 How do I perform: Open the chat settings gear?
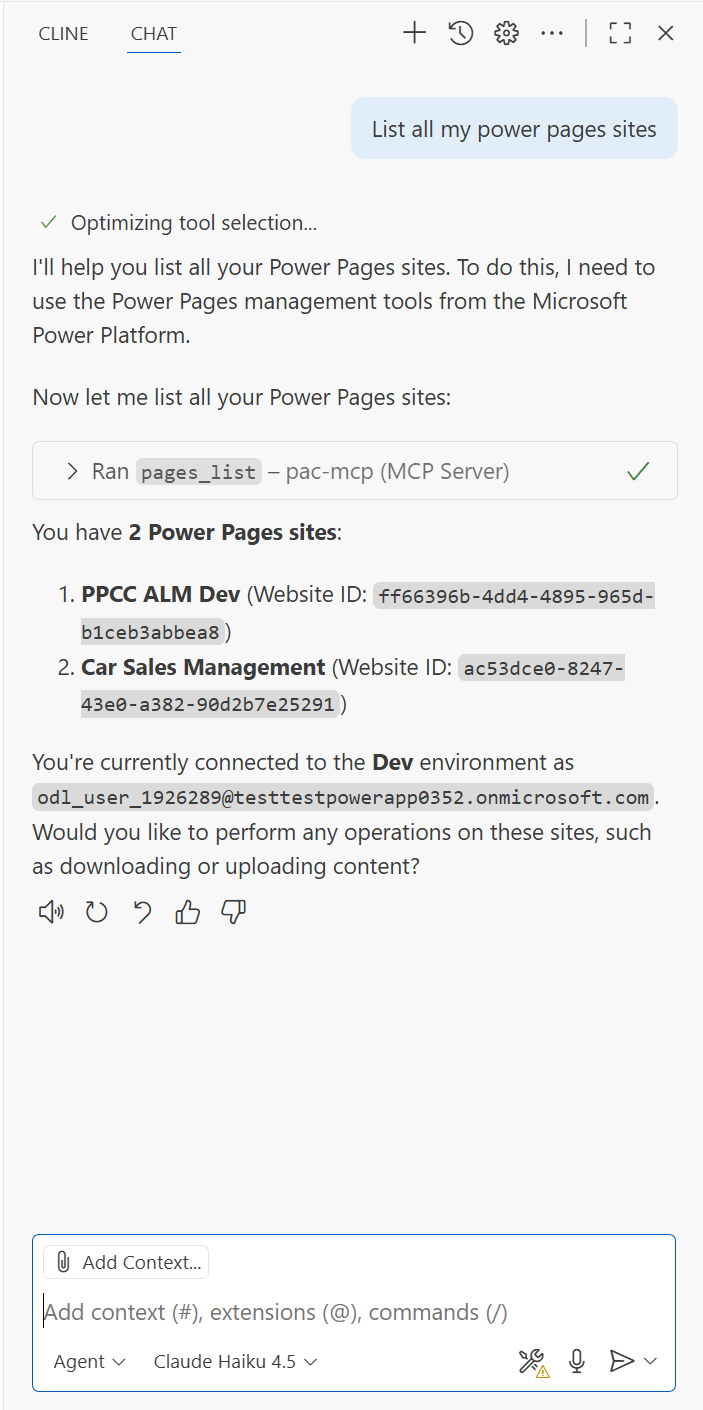tap(506, 32)
